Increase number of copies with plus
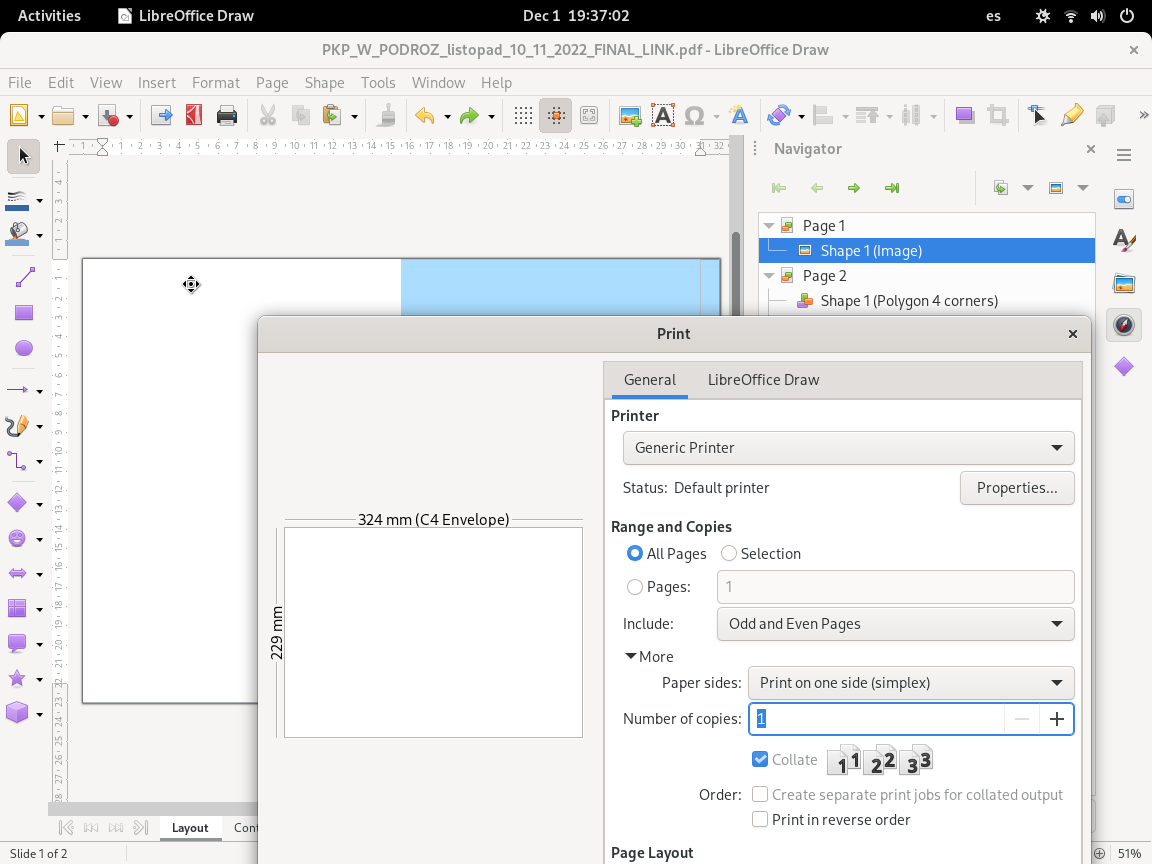This screenshot has height=864, width=1152. coord(1056,719)
